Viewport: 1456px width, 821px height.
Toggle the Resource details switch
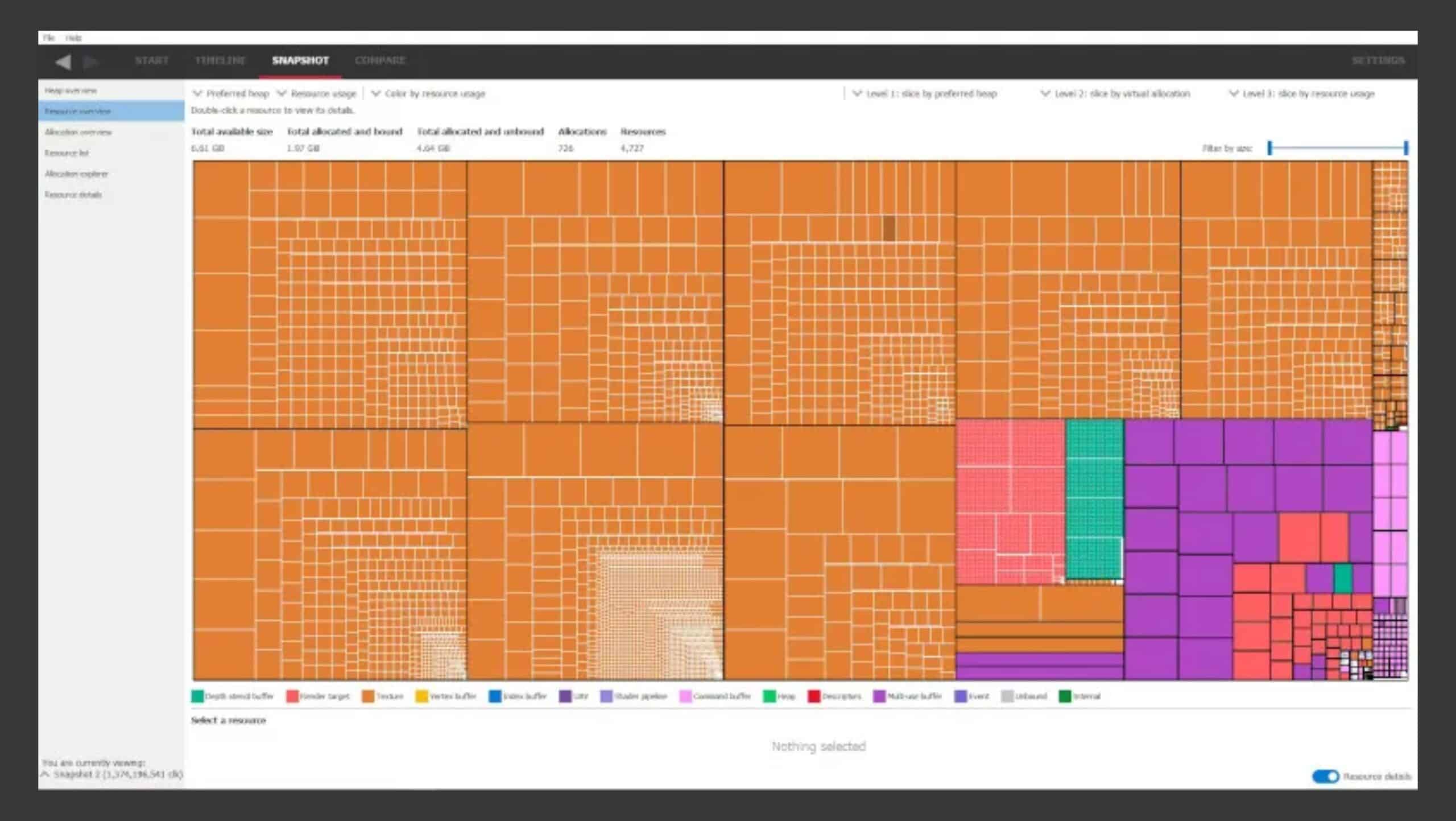click(1325, 776)
